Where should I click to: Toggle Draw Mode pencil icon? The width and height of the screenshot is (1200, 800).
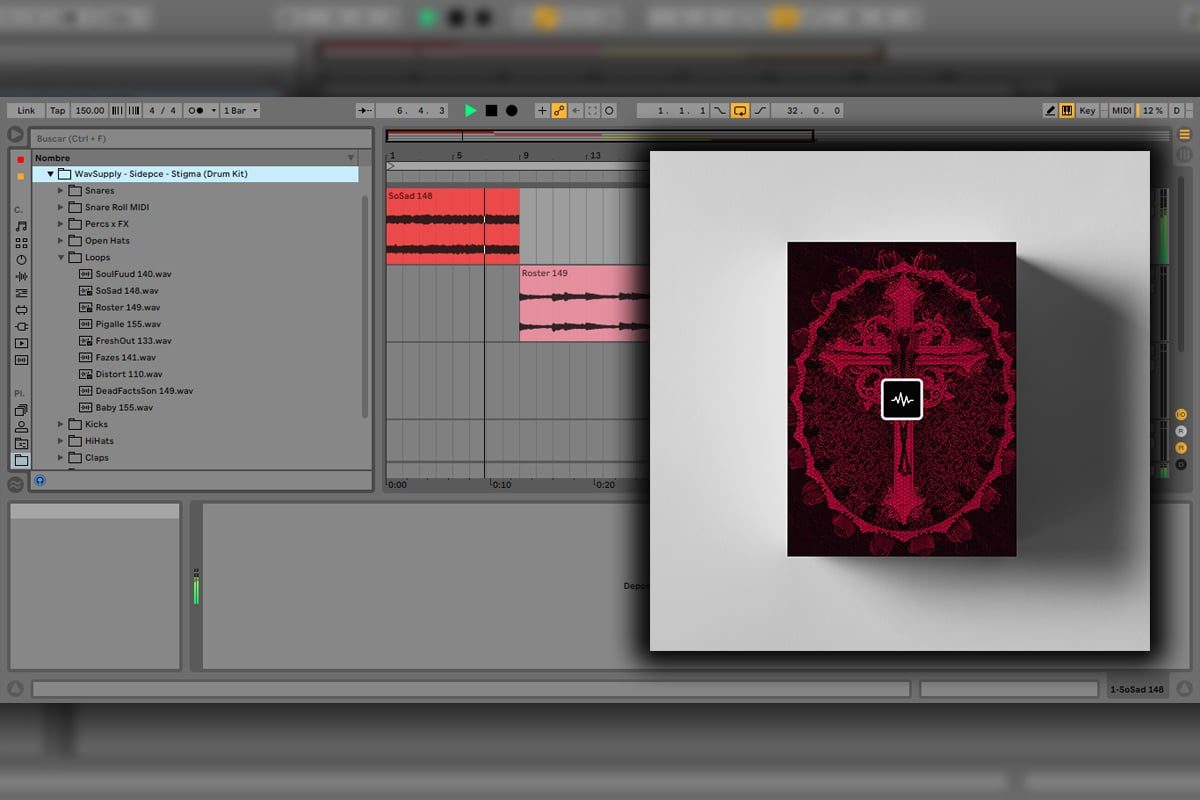click(1050, 110)
